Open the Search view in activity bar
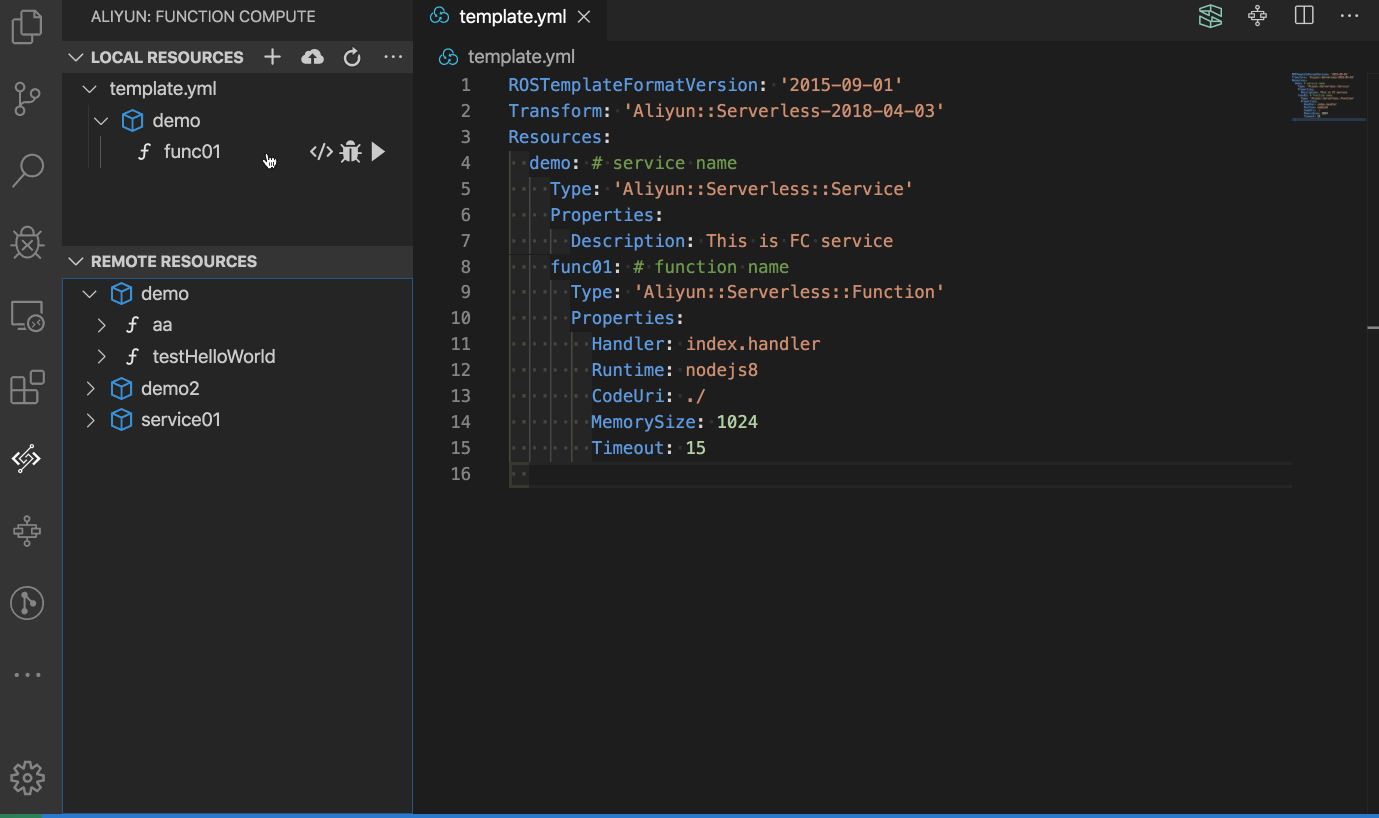1379x818 pixels. [x=27, y=170]
